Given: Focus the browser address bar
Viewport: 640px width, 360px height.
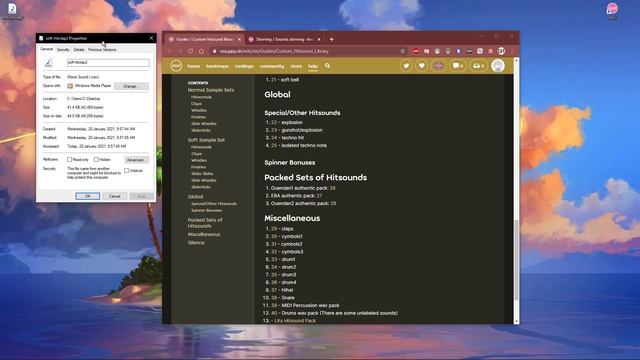Looking at the screenshot, I should (304, 51).
